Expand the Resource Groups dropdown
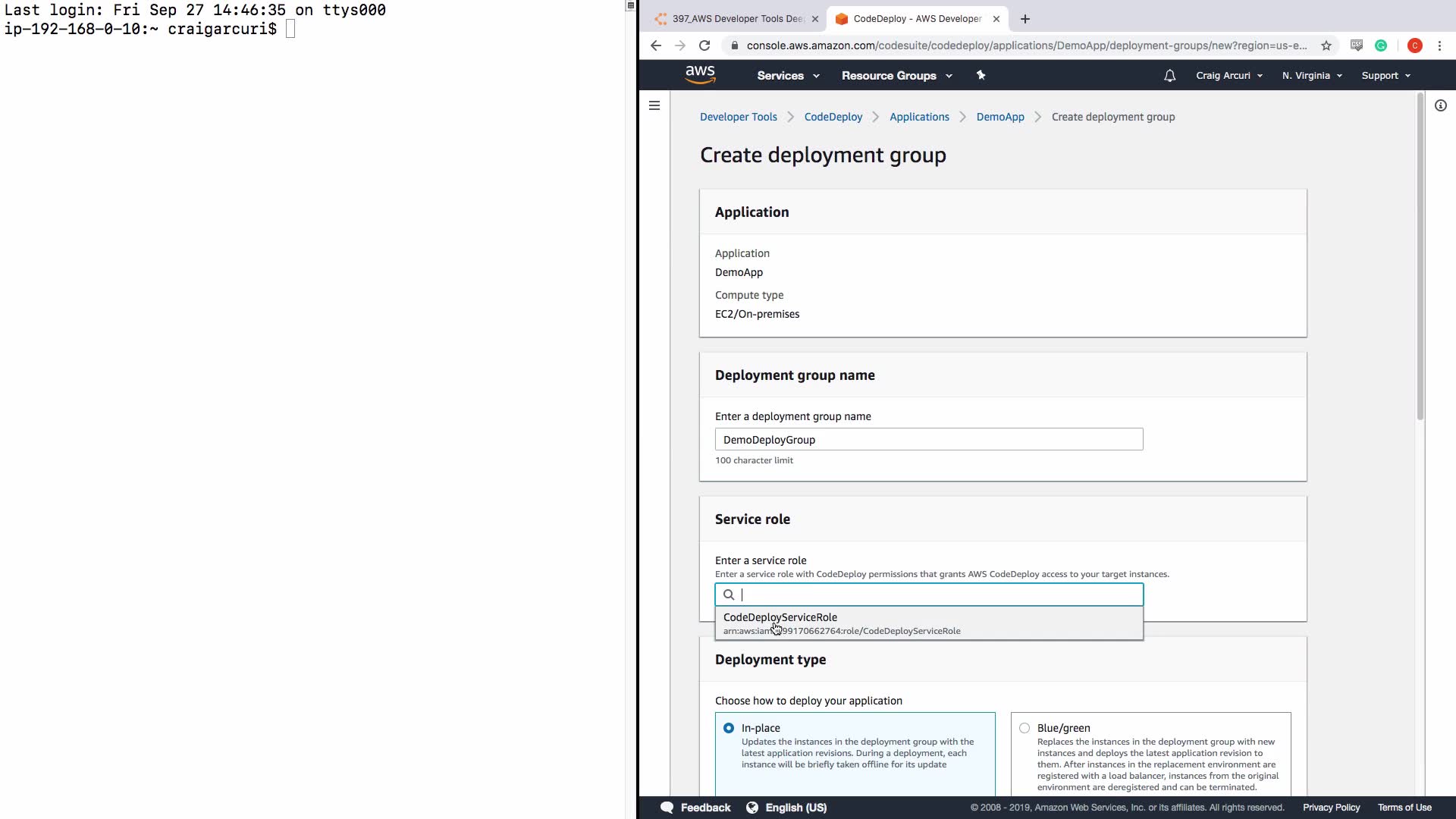The width and height of the screenshot is (1456, 819). tap(896, 76)
